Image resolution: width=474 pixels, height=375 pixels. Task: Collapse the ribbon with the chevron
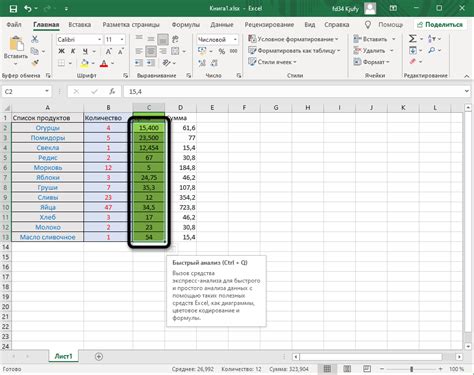467,76
